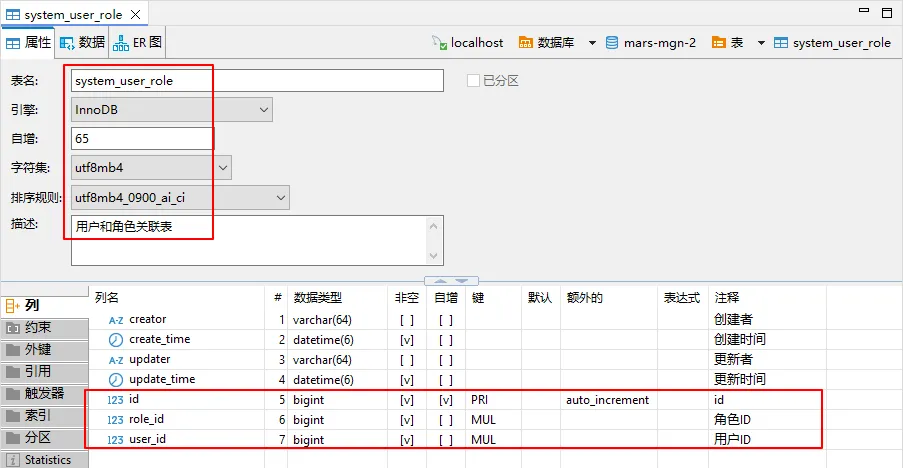Click the clock icon for create_time
903x468 pixels.
click(x=116, y=340)
